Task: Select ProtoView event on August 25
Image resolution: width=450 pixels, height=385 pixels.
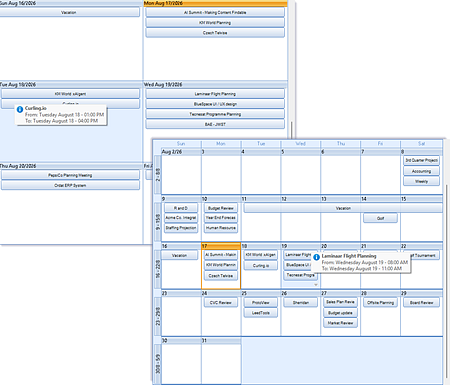Action: 261,303
